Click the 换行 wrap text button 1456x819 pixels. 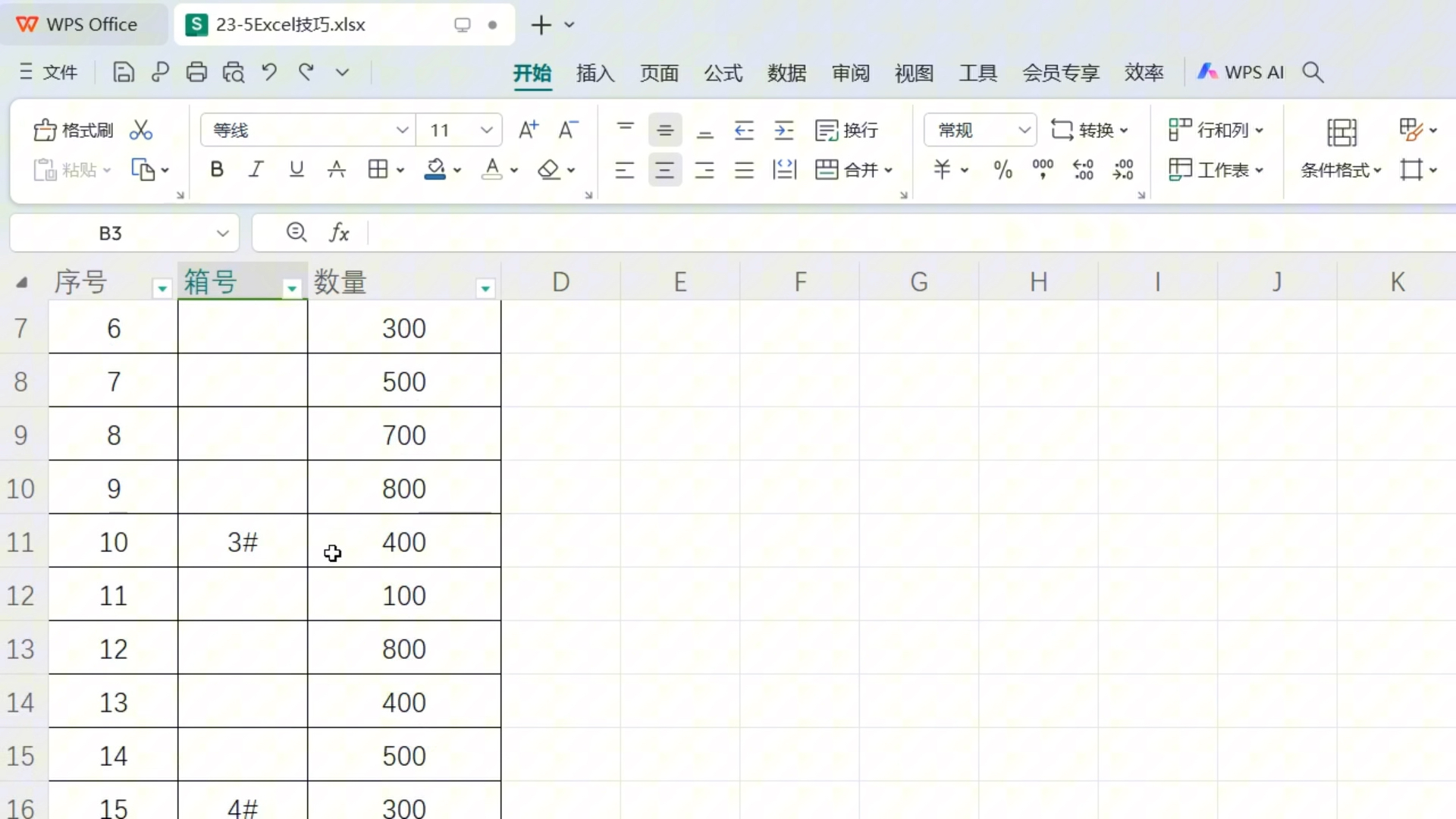[846, 130]
